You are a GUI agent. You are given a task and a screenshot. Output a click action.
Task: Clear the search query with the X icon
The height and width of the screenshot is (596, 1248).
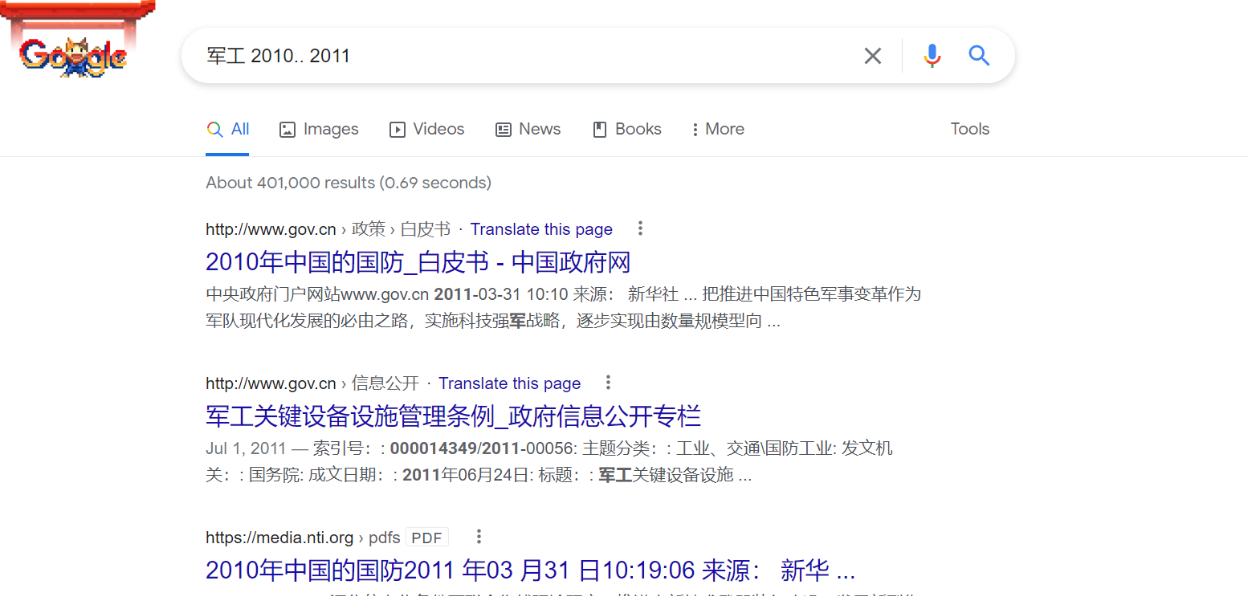[x=872, y=56]
